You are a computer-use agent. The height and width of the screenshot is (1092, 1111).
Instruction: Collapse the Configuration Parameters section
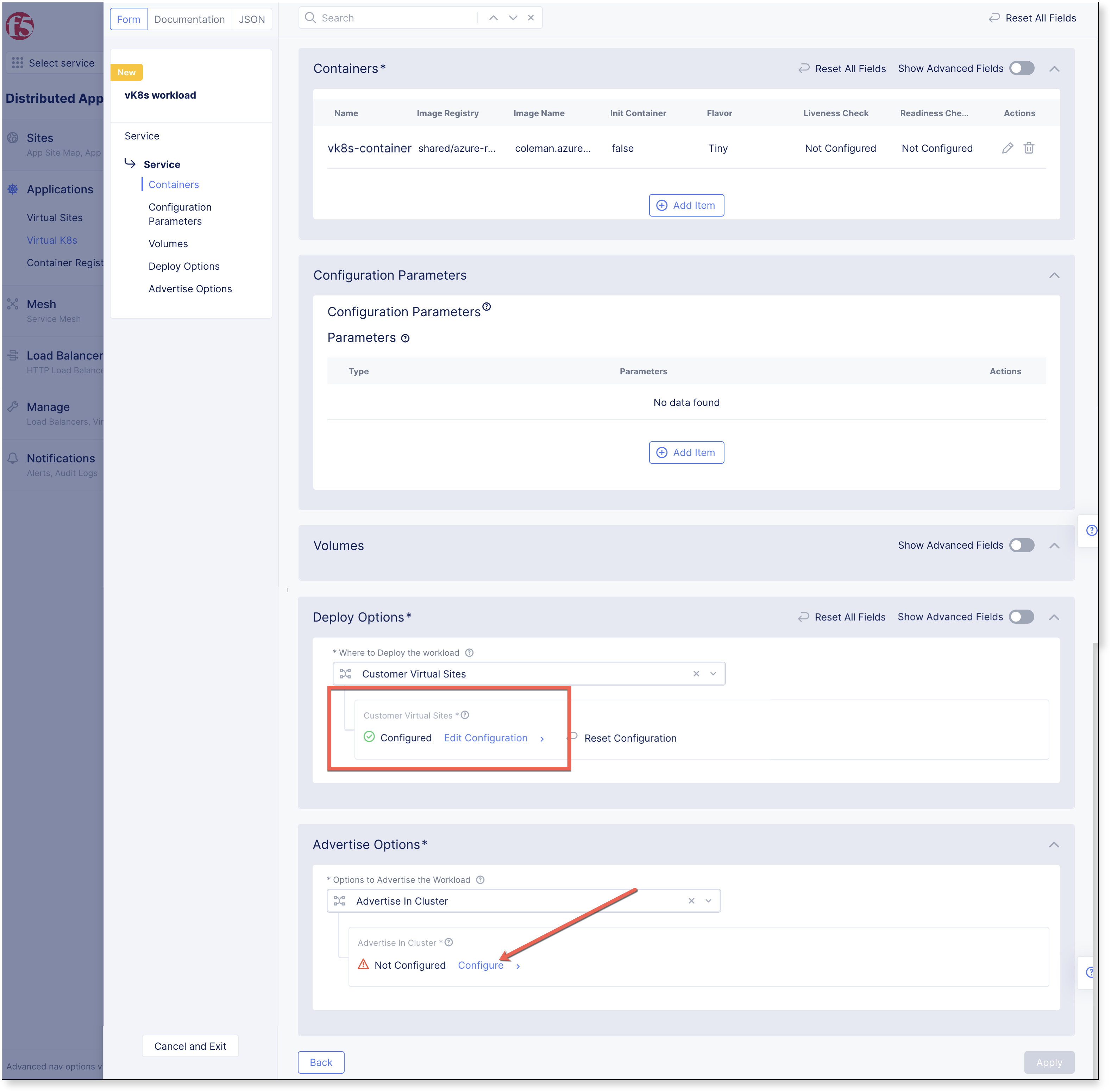click(x=1054, y=275)
